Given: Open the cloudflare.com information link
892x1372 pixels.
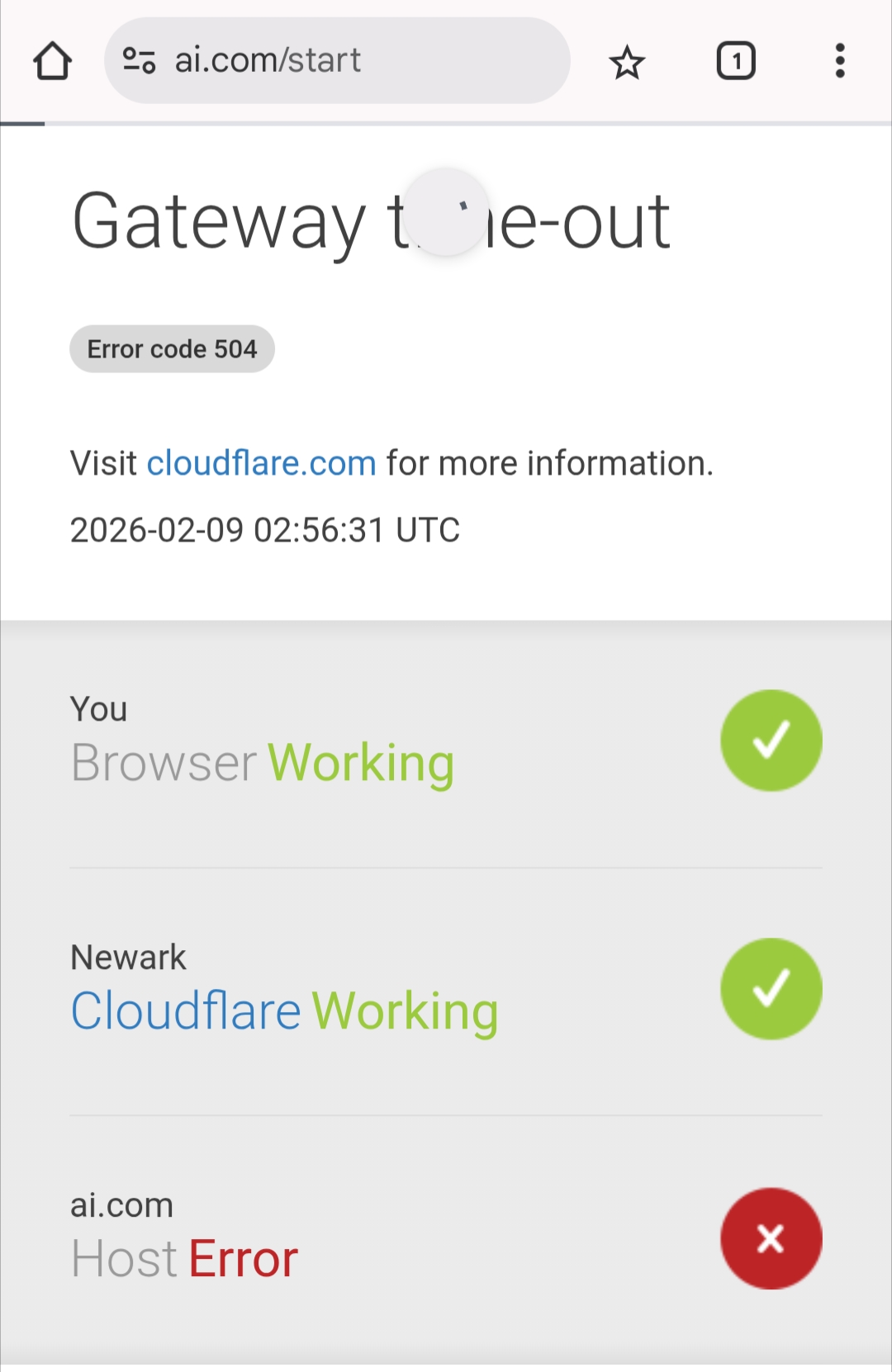Looking at the screenshot, I should 261,463.
